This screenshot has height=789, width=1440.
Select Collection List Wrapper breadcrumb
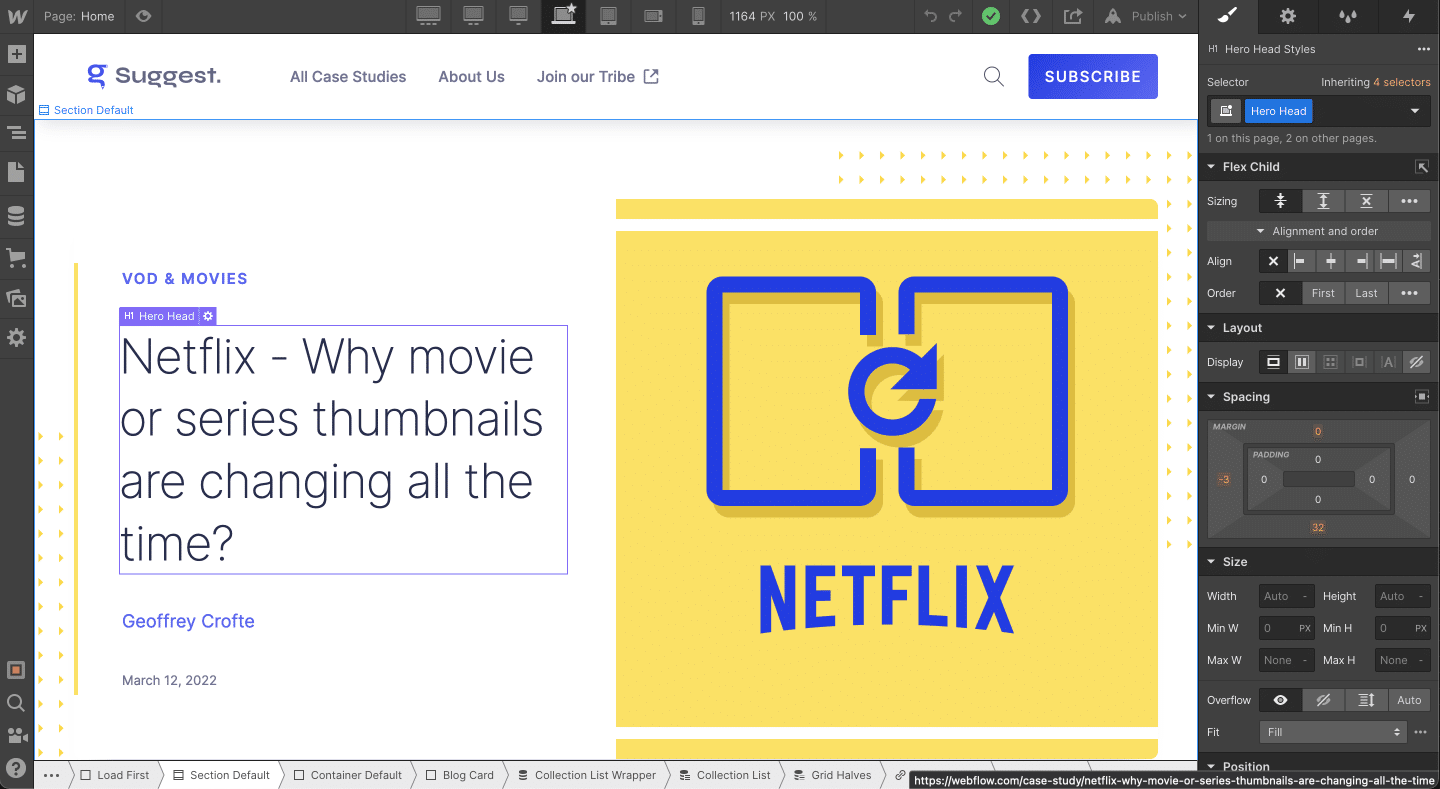tap(587, 775)
